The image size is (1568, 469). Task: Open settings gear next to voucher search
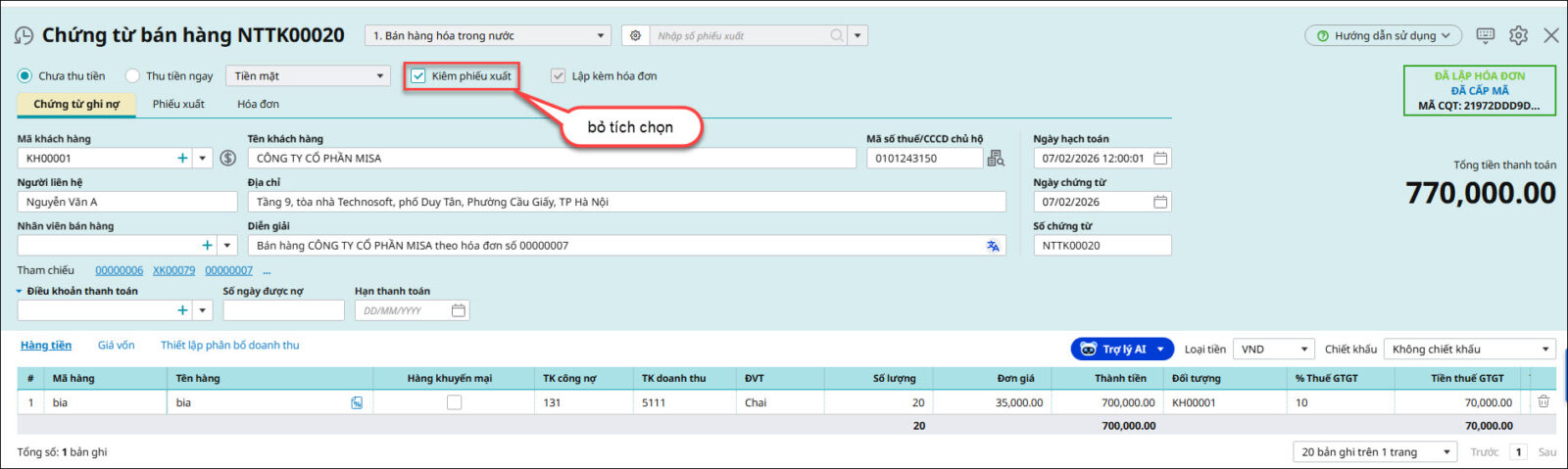[635, 35]
